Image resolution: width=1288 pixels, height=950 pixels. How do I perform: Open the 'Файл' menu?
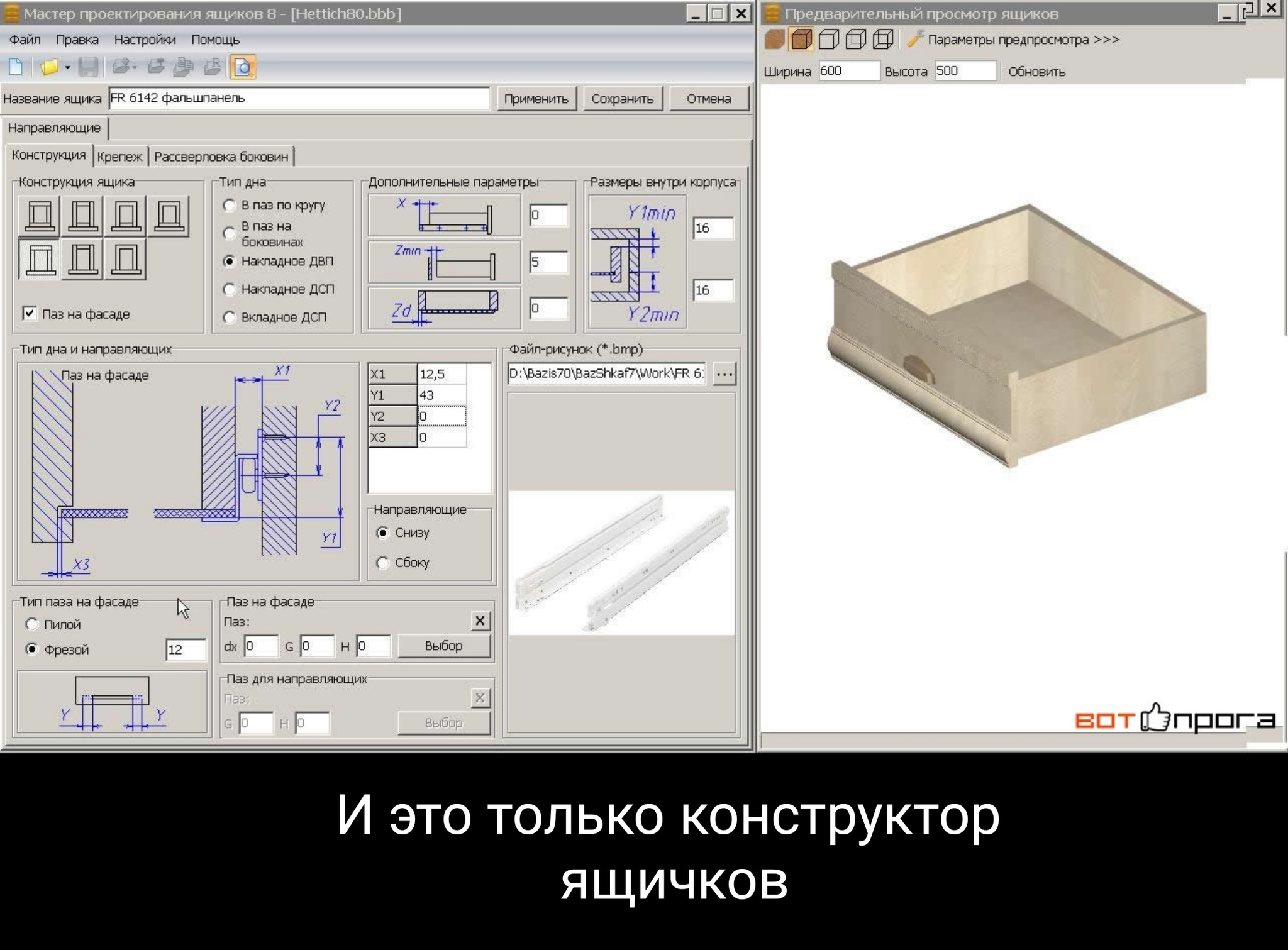(25, 40)
